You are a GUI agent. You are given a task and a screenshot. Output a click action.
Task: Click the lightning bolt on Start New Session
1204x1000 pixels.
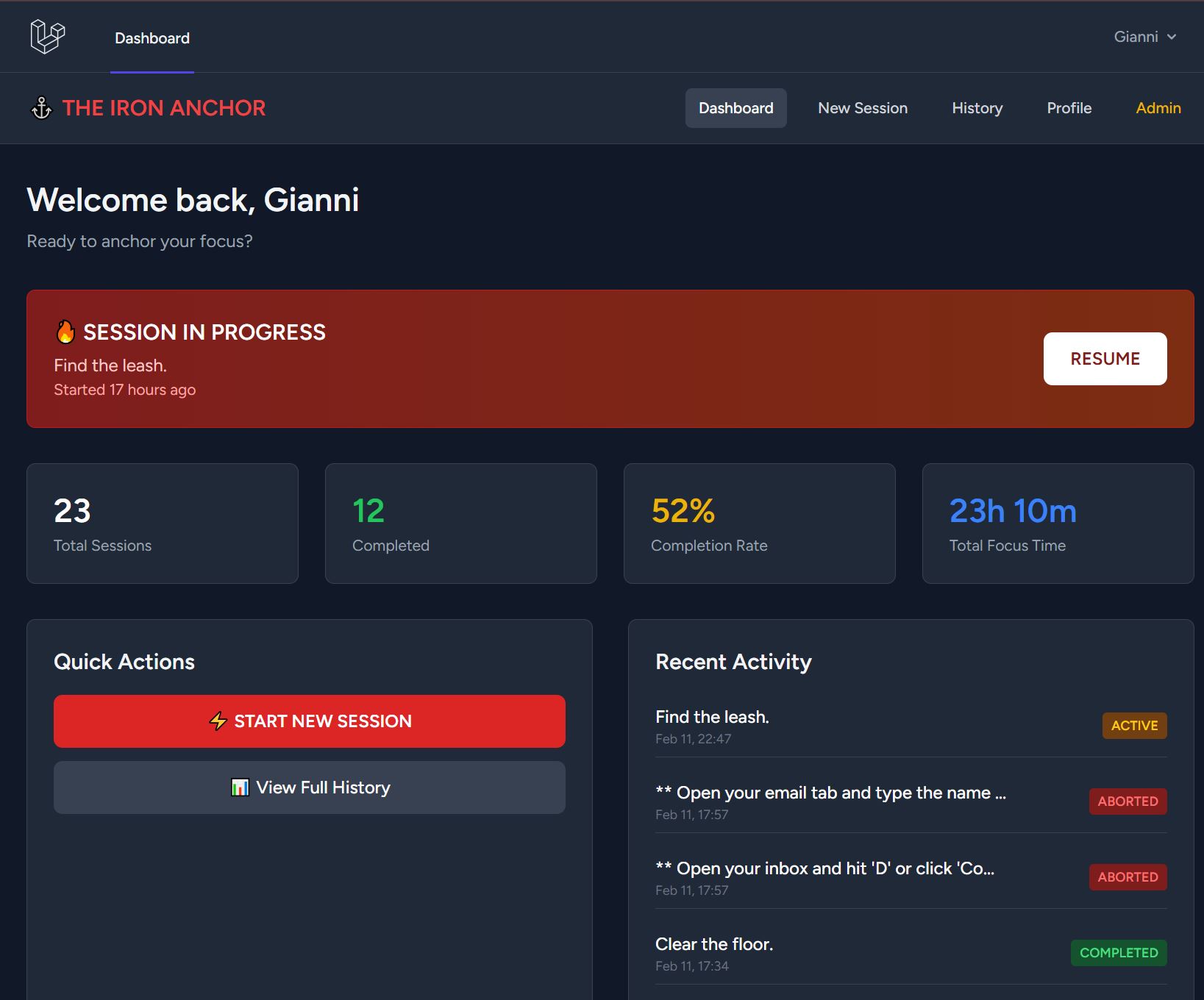click(x=218, y=721)
